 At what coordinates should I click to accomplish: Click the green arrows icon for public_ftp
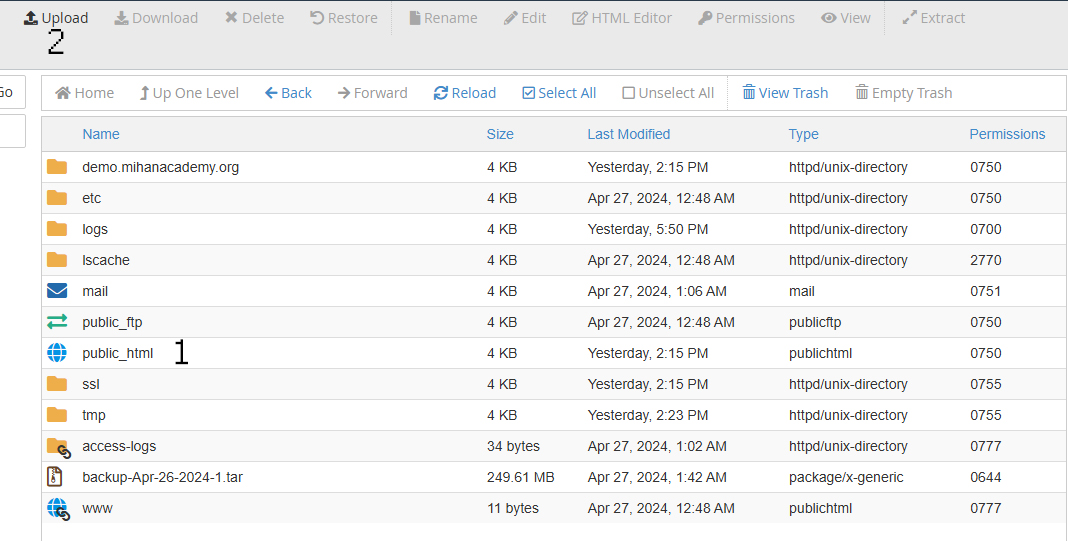click(57, 322)
